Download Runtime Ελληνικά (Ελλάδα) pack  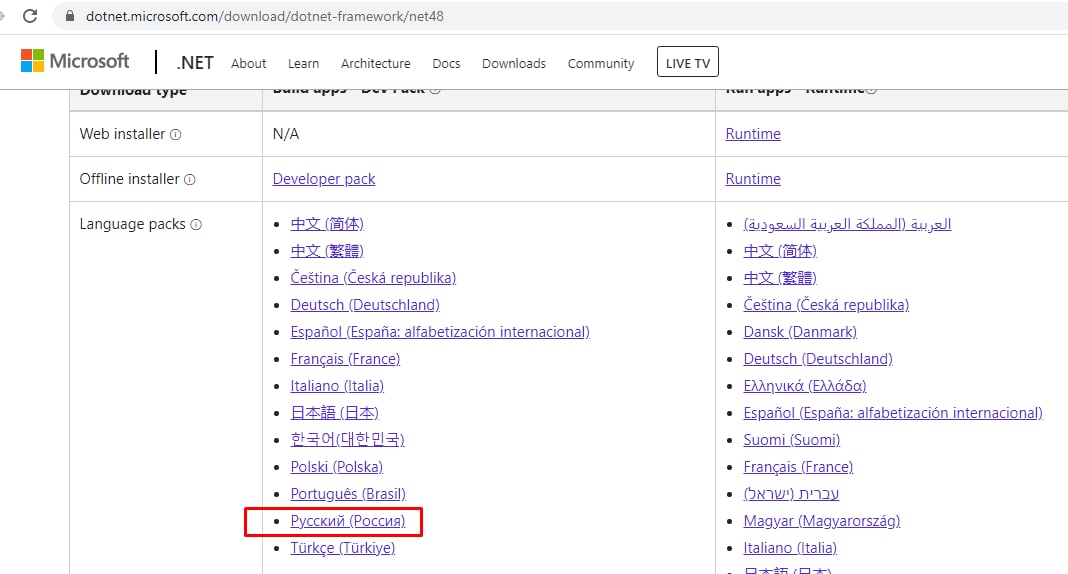[x=805, y=386]
